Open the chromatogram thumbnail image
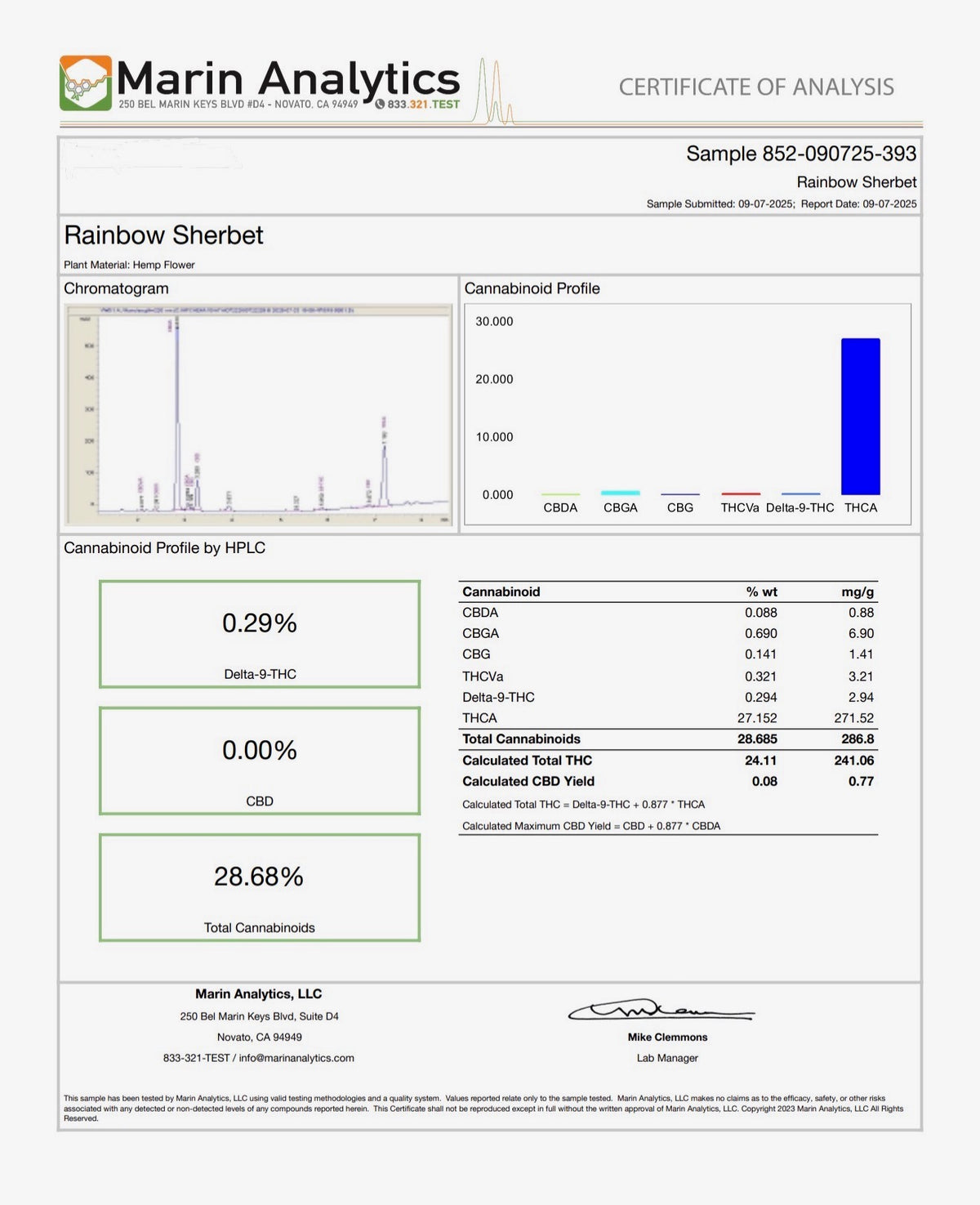The height and width of the screenshot is (1205, 980). click(259, 415)
